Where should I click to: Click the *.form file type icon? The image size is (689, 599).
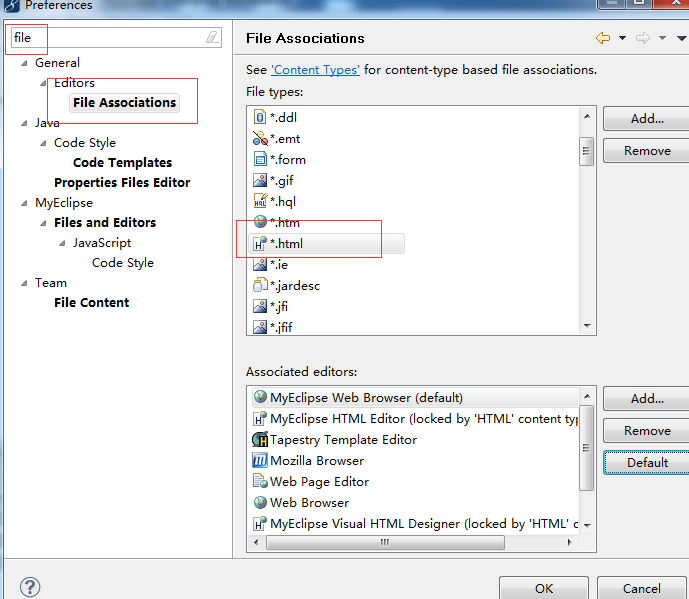pos(260,159)
